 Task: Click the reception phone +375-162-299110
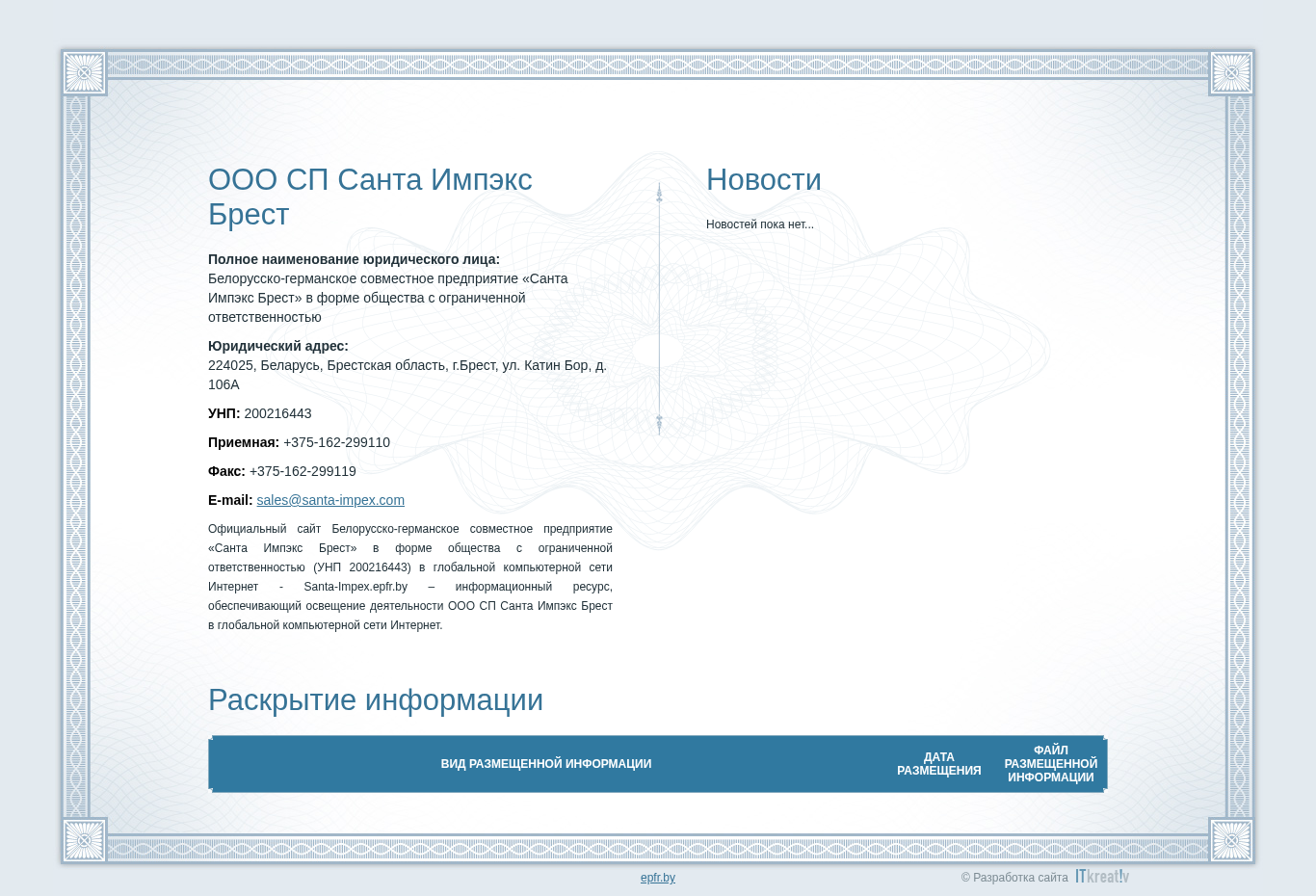coord(336,442)
